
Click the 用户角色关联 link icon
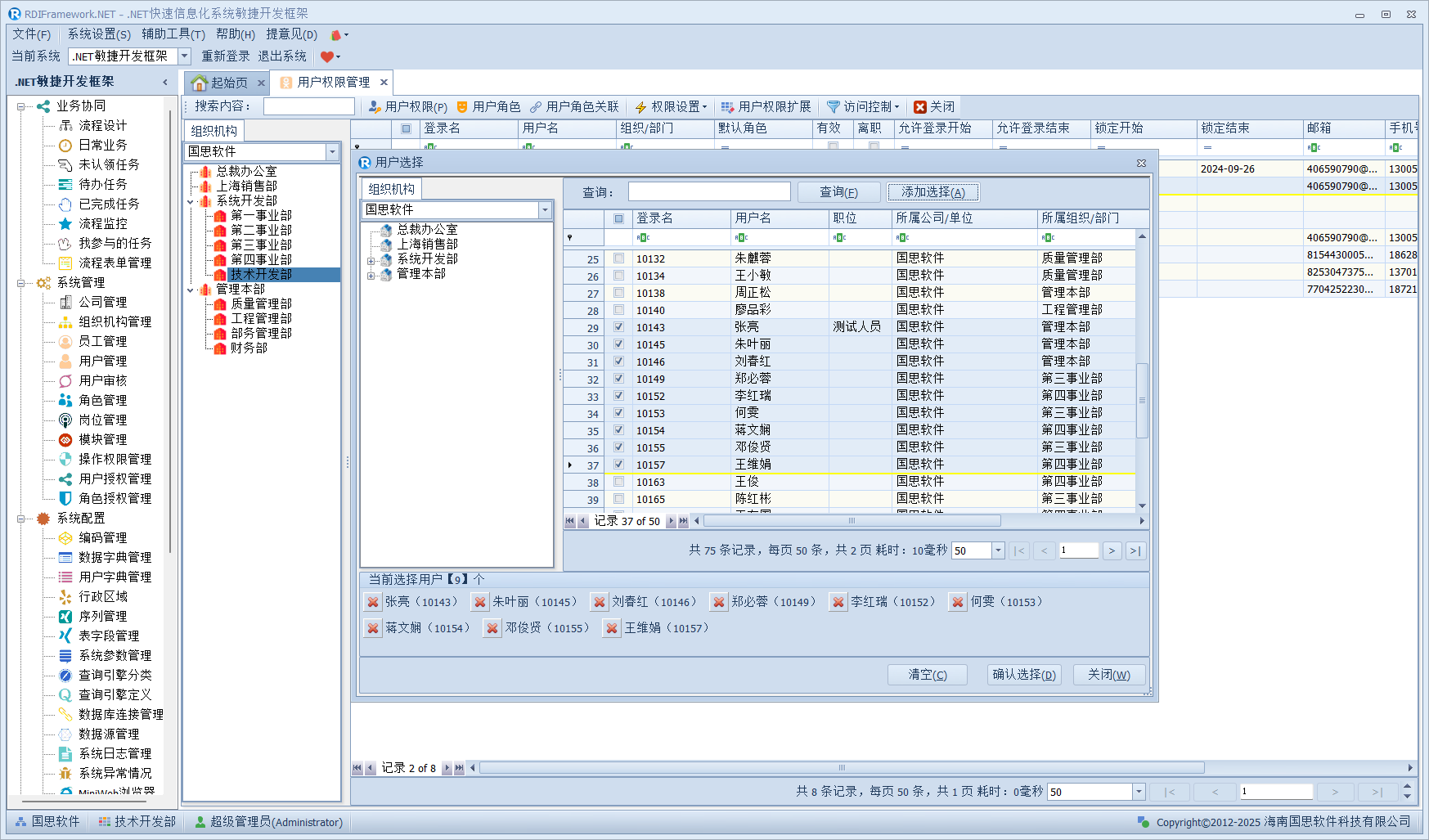536,107
